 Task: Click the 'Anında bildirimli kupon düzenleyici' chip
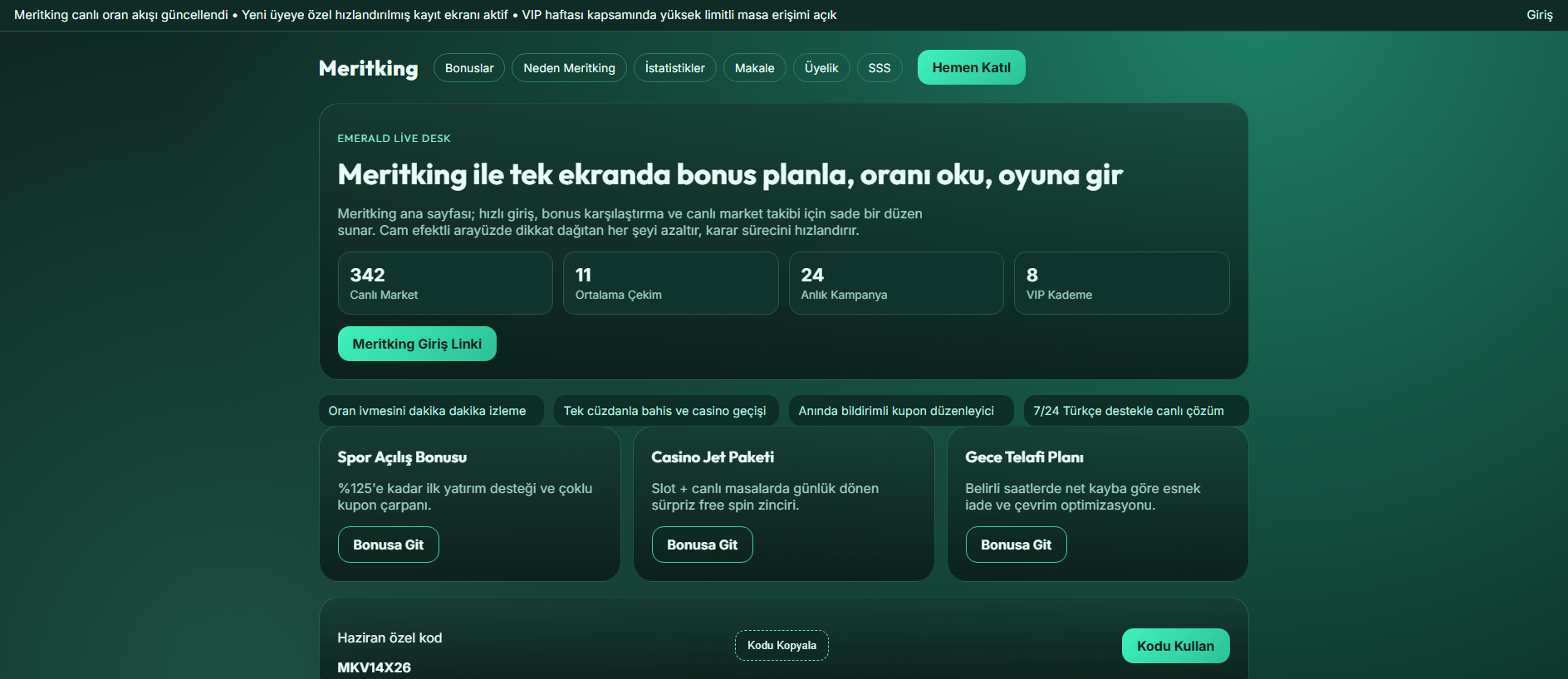click(901, 411)
